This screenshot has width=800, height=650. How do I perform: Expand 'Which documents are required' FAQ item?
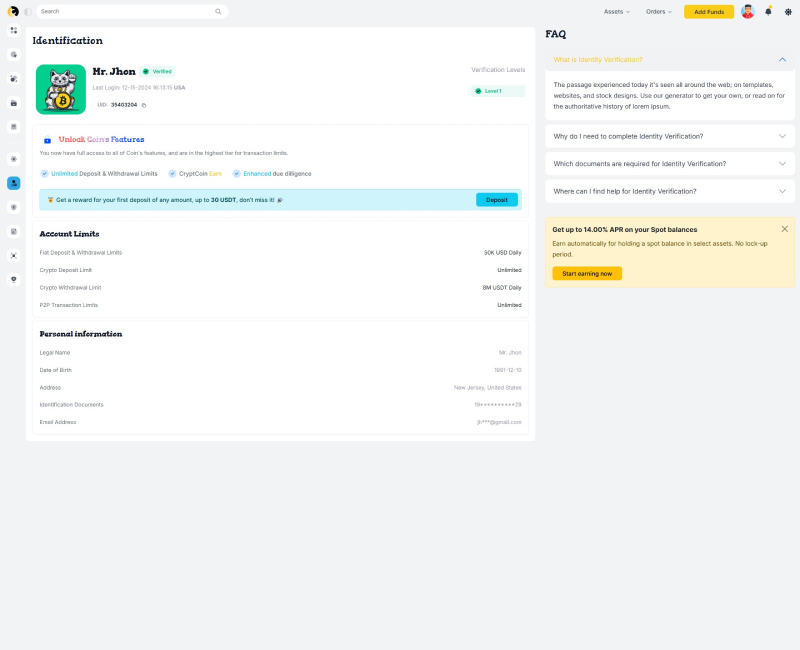click(669, 164)
